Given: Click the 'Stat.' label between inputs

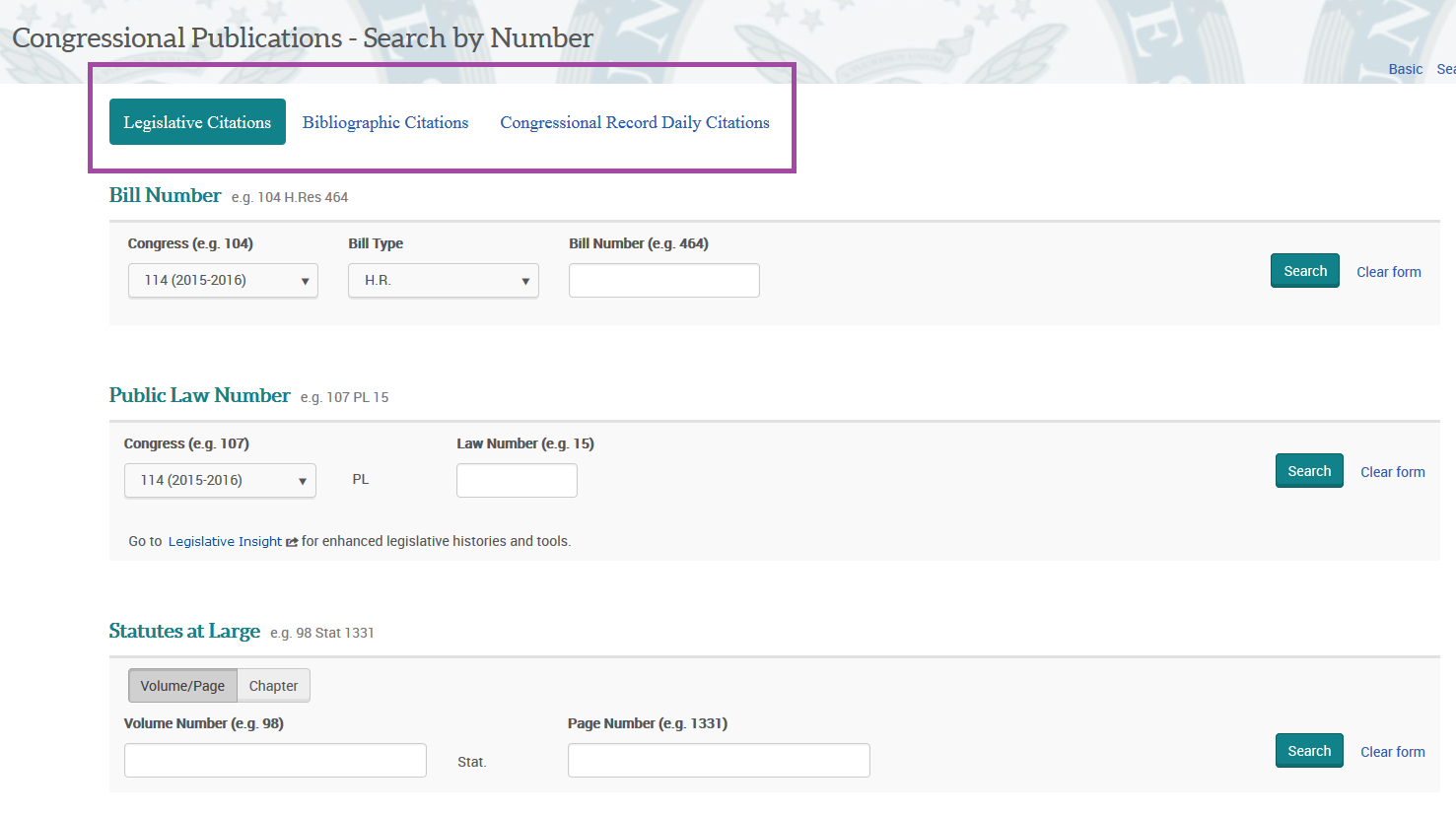Looking at the screenshot, I should tap(472, 762).
